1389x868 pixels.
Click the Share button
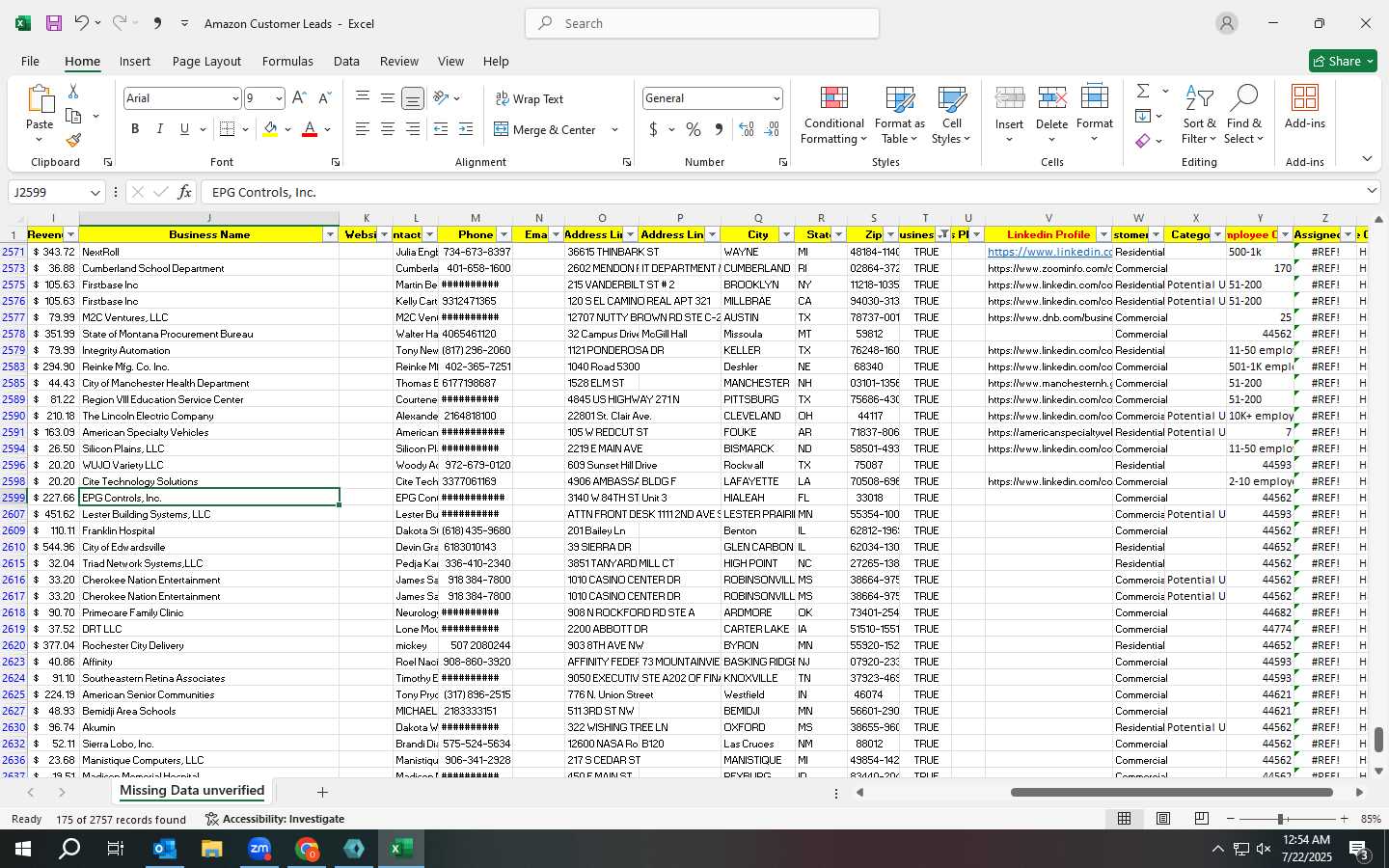coord(1343,61)
